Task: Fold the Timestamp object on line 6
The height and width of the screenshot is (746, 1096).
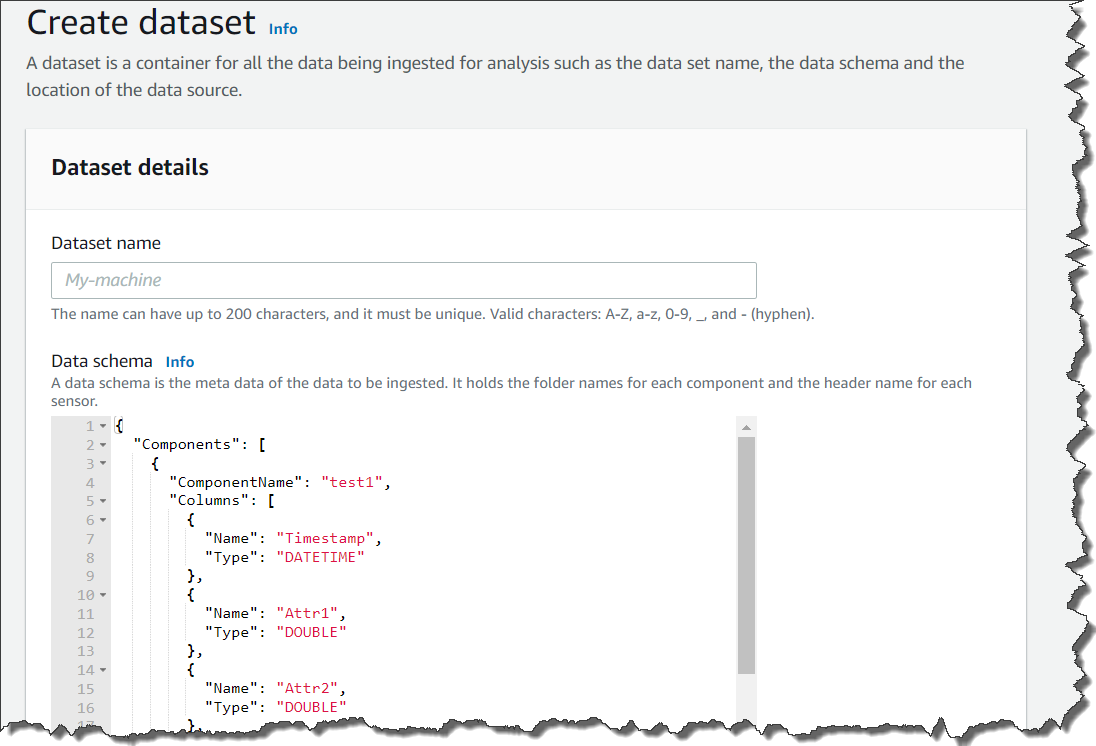Action: pos(102,520)
